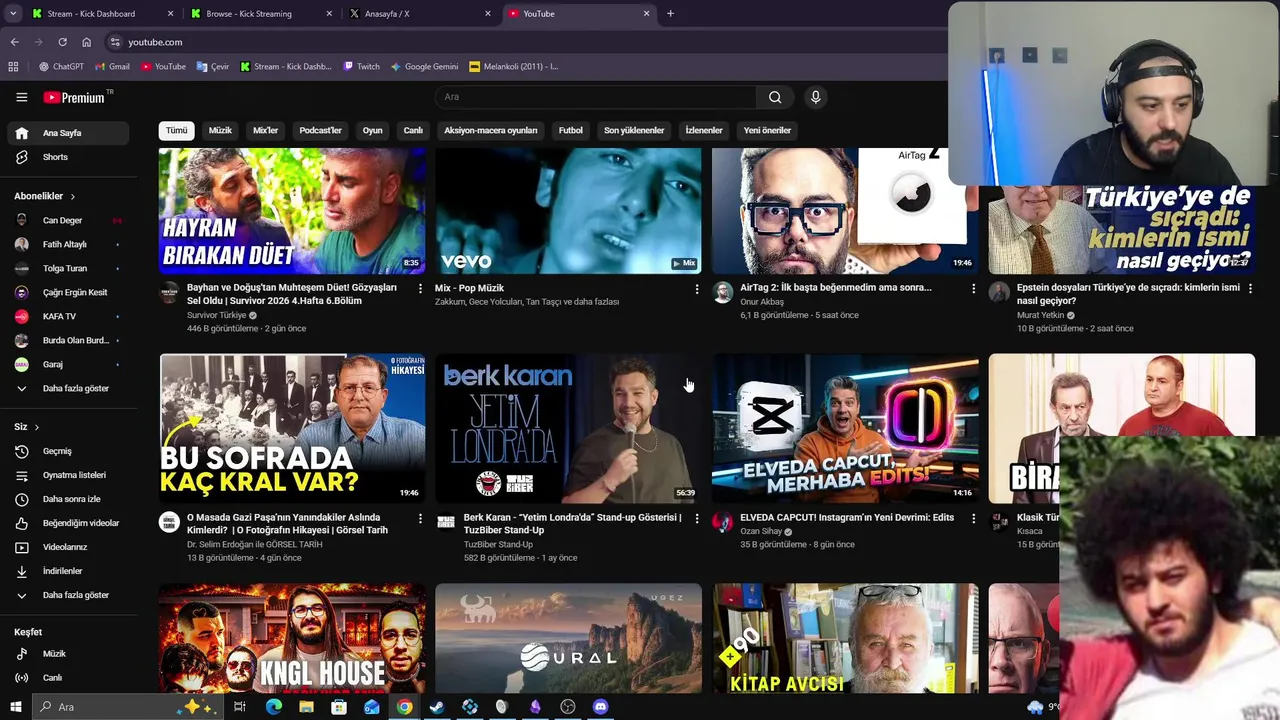Click the YouTube search input field

tap(596, 97)
